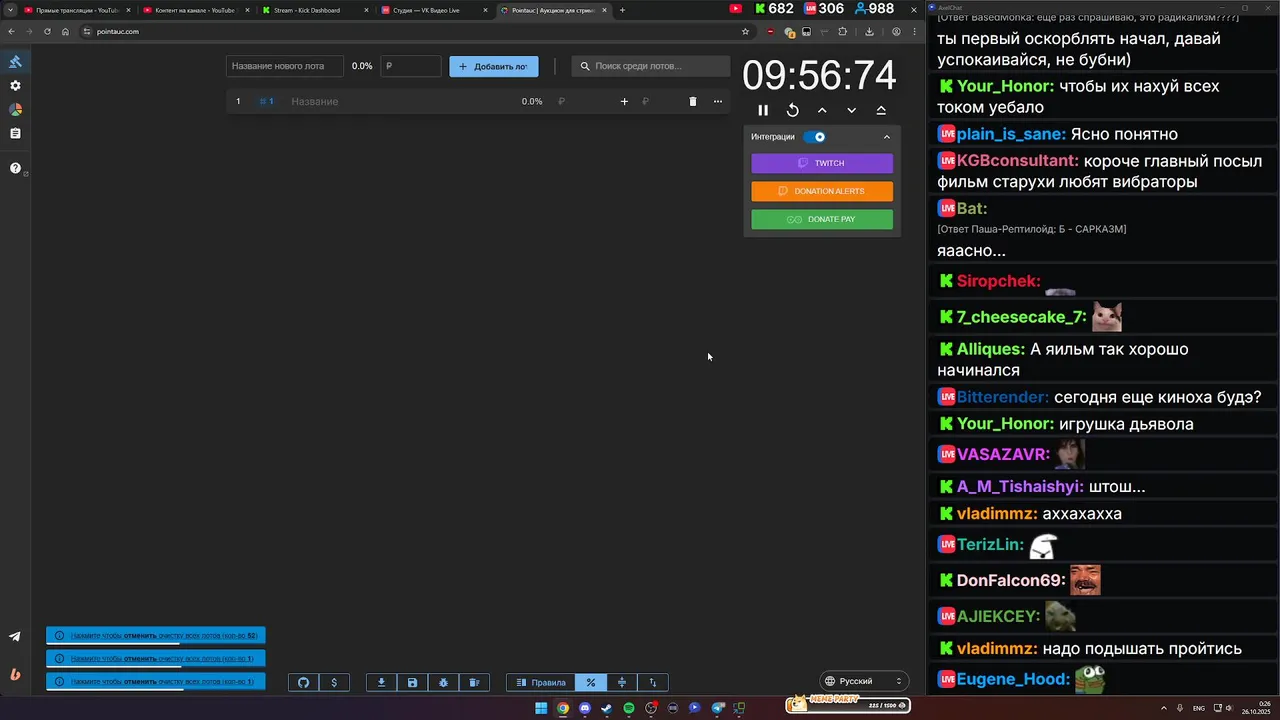This screenshot has height=720, width=1280.
Task: Clear all lots with the sweep icon
Action: 474,682
